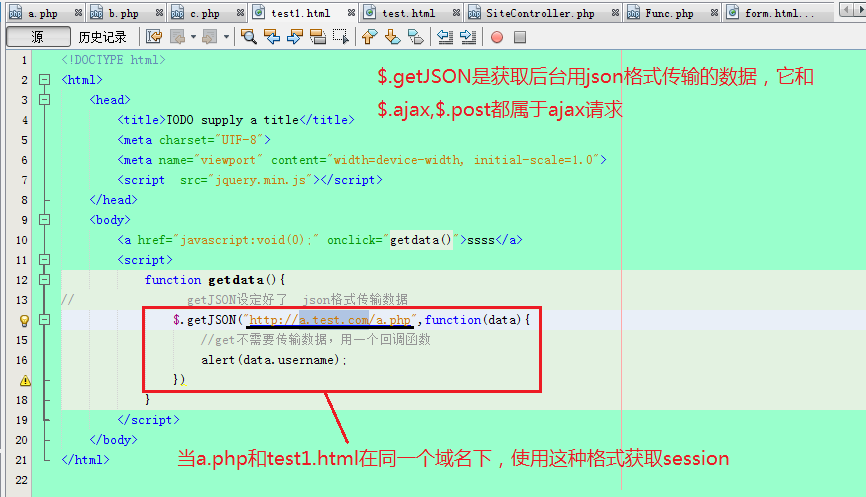Find next occurrence using toolbar arrow
This screenshot has height=497, width=866.
(294, 37)
